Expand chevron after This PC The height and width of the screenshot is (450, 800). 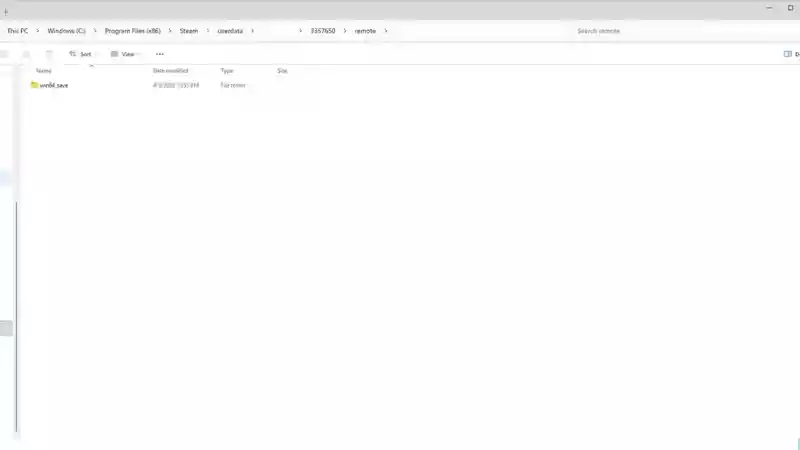click(37, 31)
